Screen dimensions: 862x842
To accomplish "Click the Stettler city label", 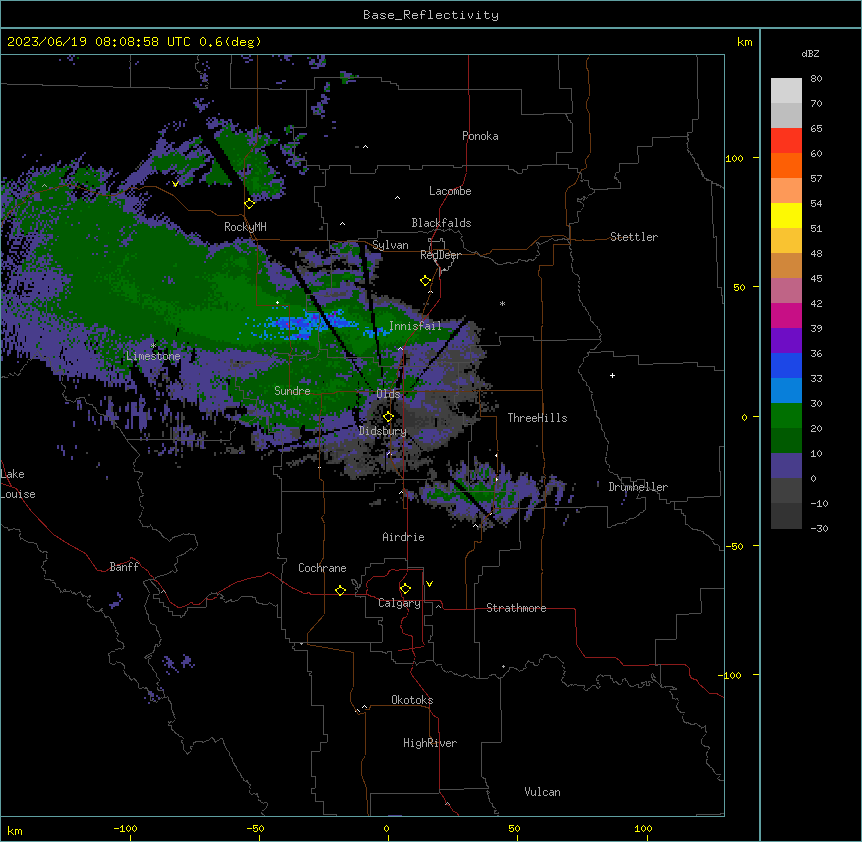I will pyautogui.click(x=634, y=237).
